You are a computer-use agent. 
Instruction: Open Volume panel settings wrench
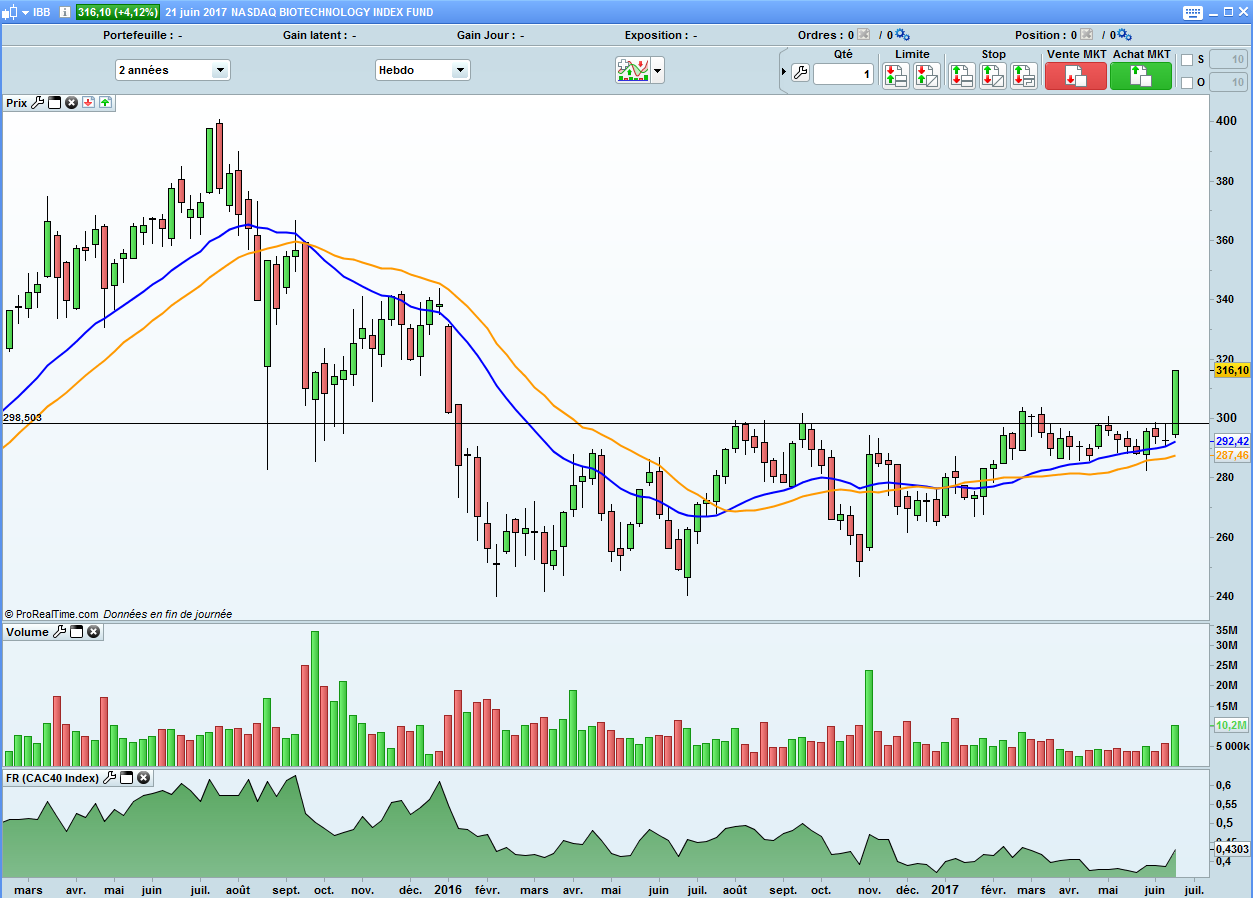59,632
